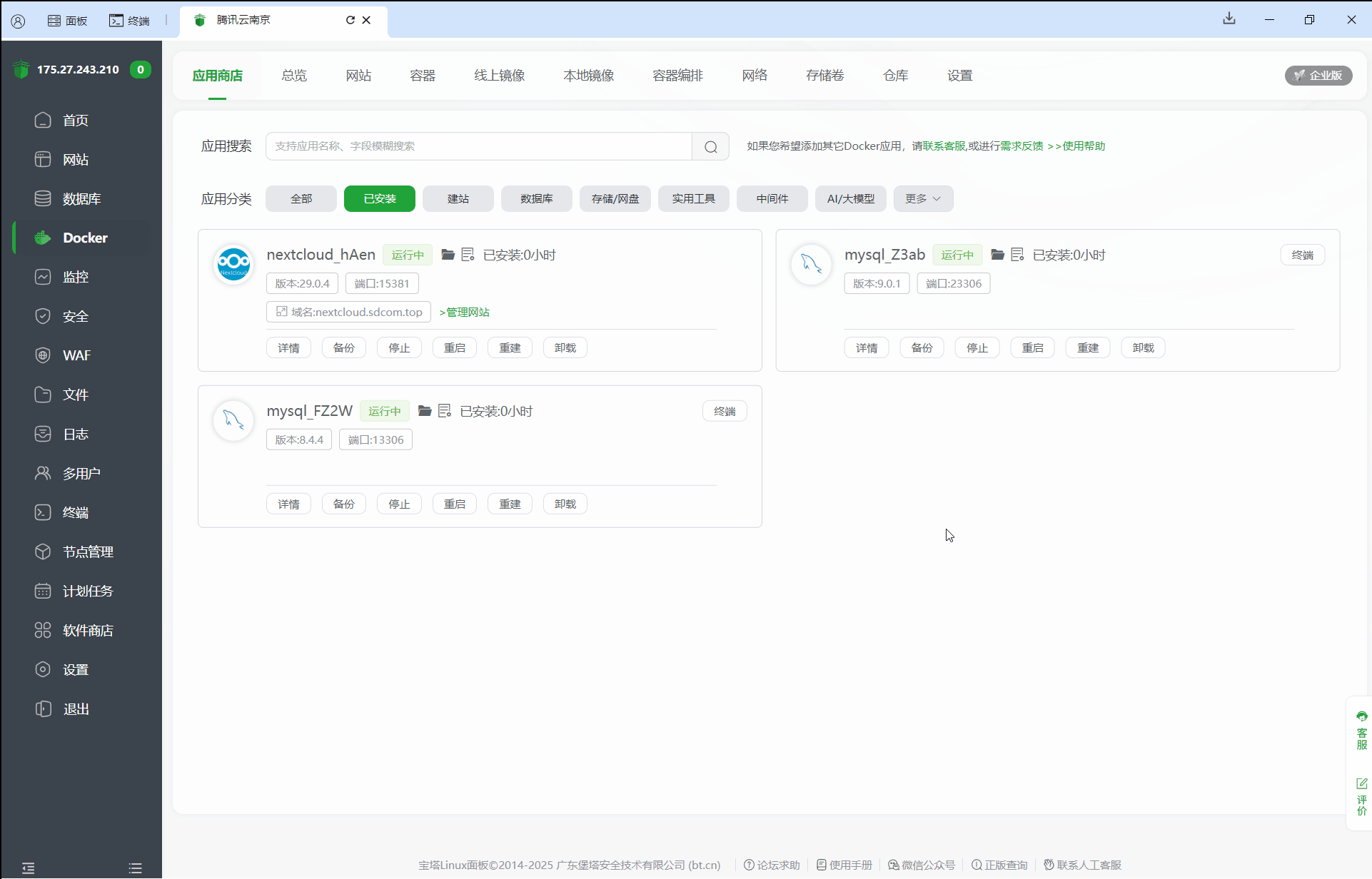The height and width of the screenshot is (879, 1372).
Task: Switch to the 线上镜像 tab
Action: [499, 76]
